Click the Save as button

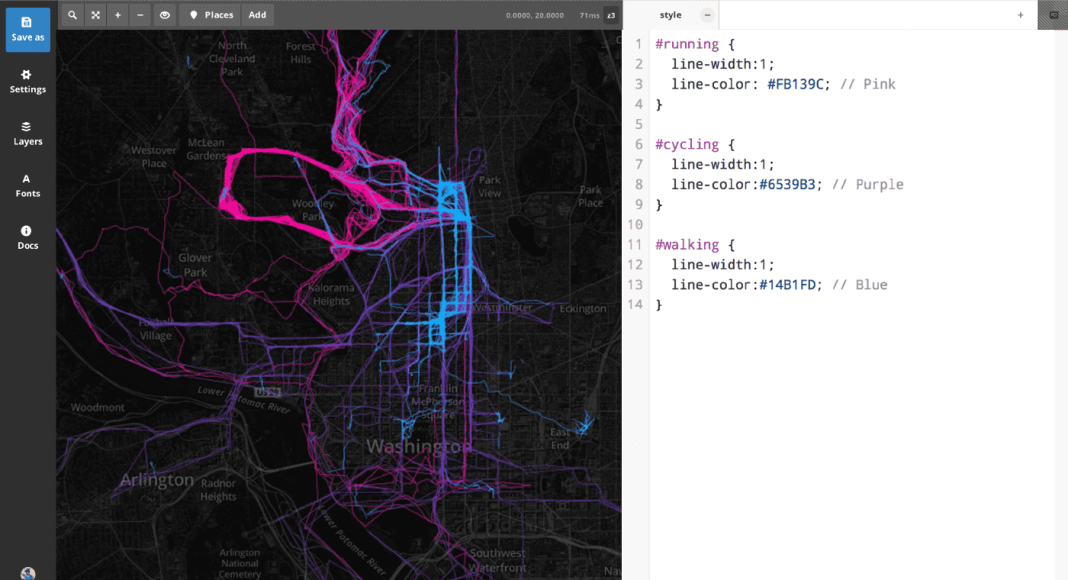(x=27, y=29)
